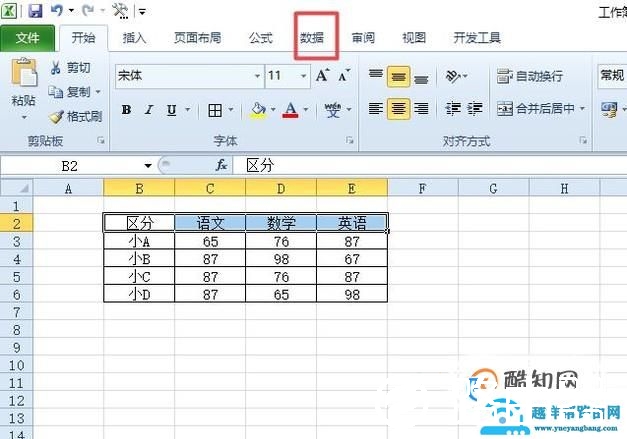The width and height of the screenshot is (627, 439).
Task: Toggle center horizontal alignment
Action: click(398, 108)
